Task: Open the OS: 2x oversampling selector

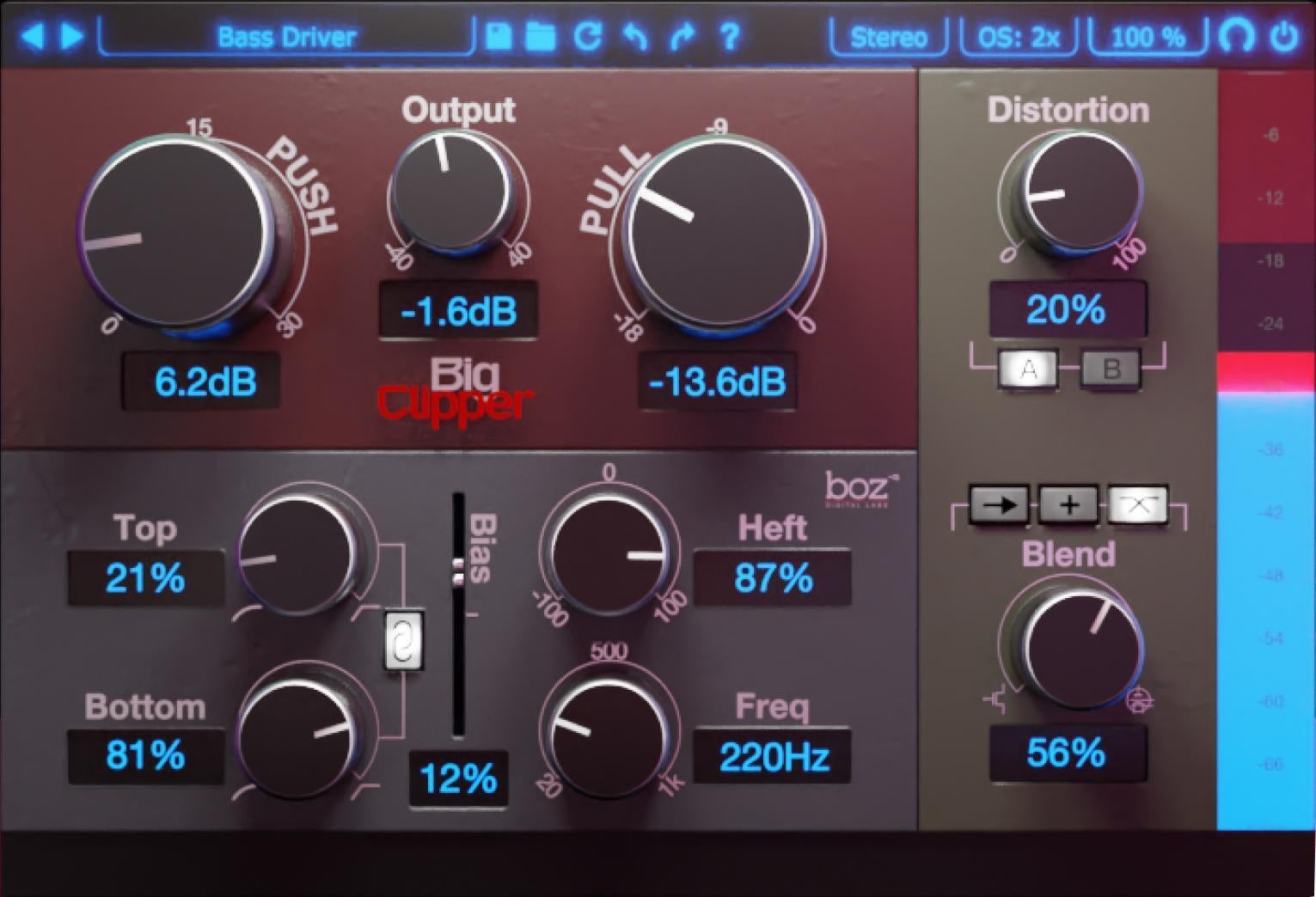Action: (1019, 37)
